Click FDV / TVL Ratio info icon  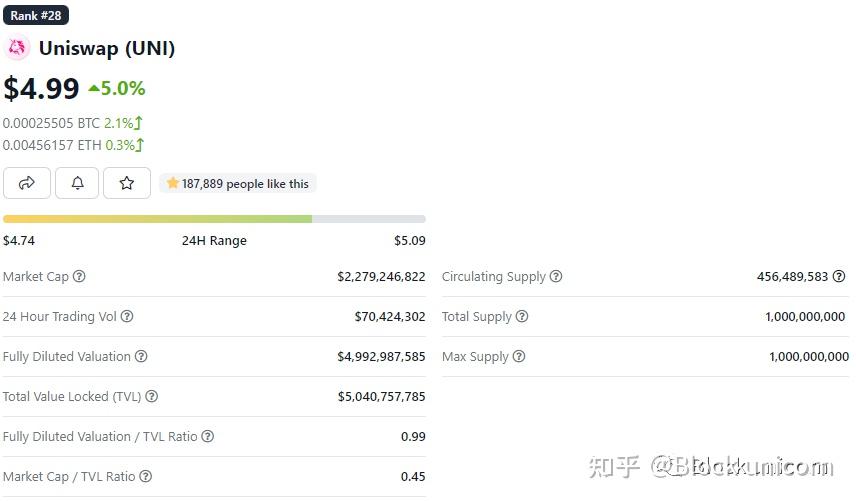[207, 437]
